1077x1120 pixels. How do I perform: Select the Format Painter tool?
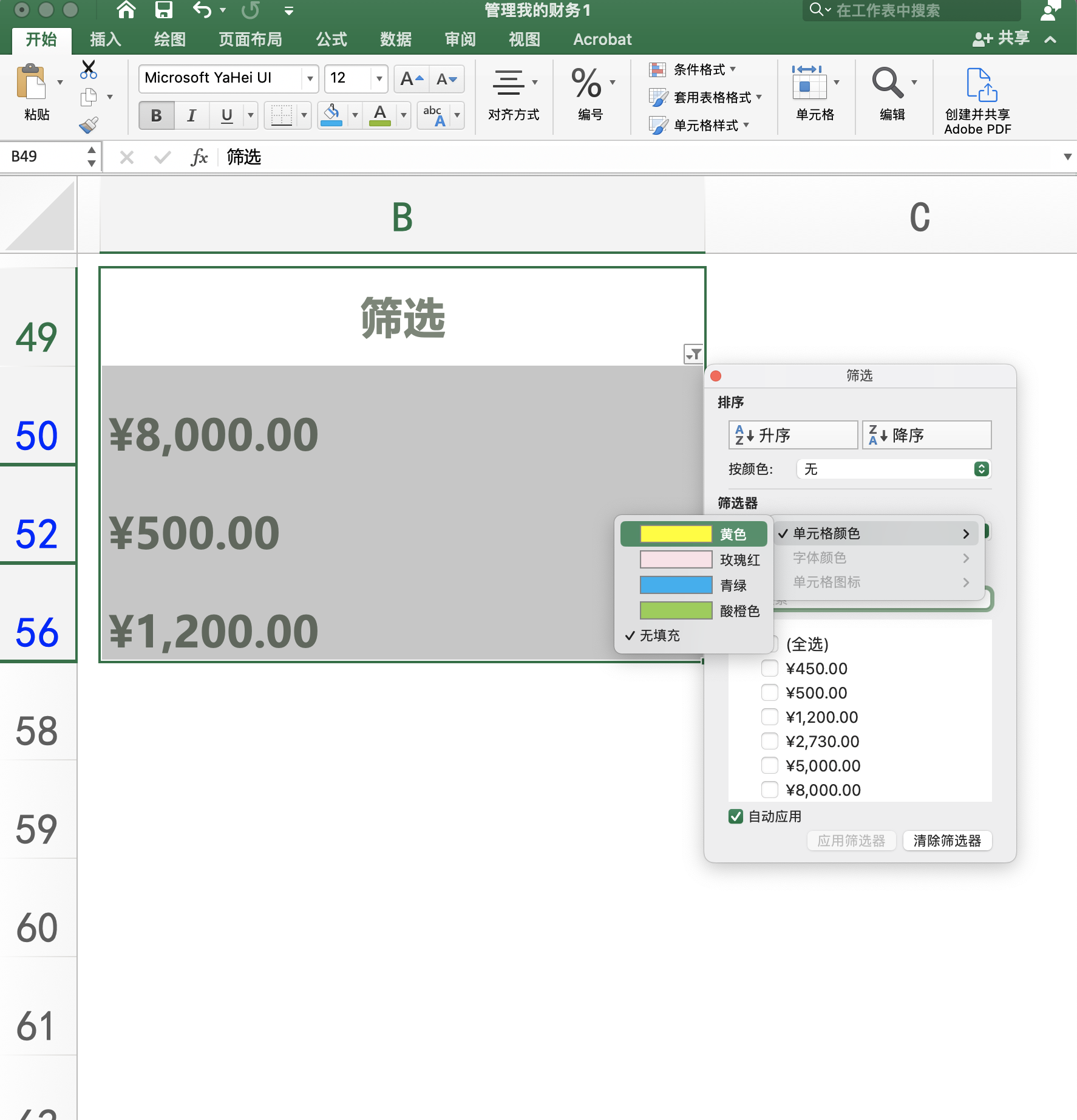[90, 125]
